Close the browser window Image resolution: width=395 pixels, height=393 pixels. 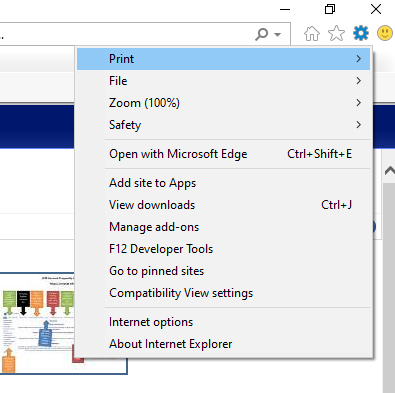point(376,9)
